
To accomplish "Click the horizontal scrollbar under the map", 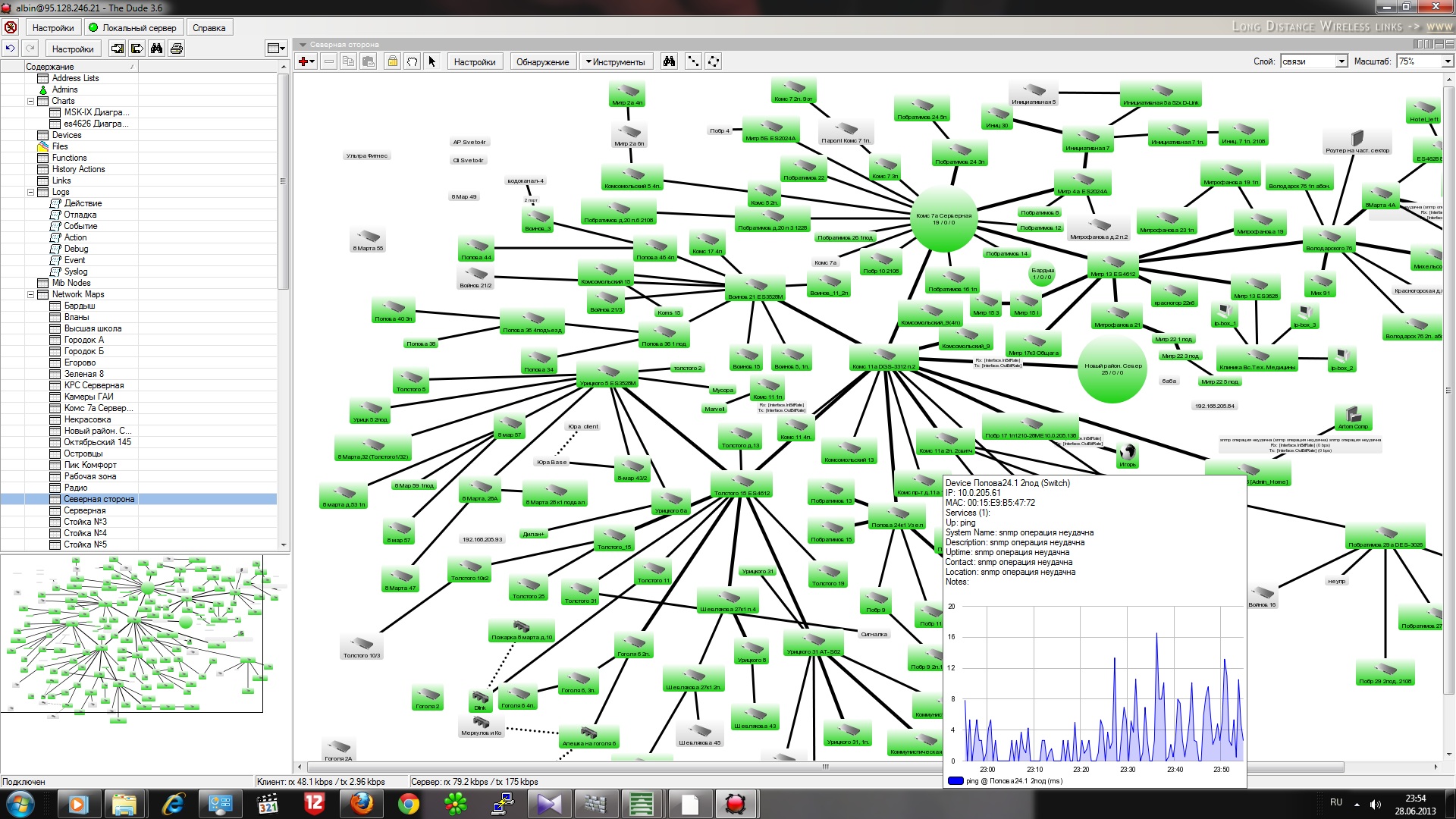I will tap(825, 767).
